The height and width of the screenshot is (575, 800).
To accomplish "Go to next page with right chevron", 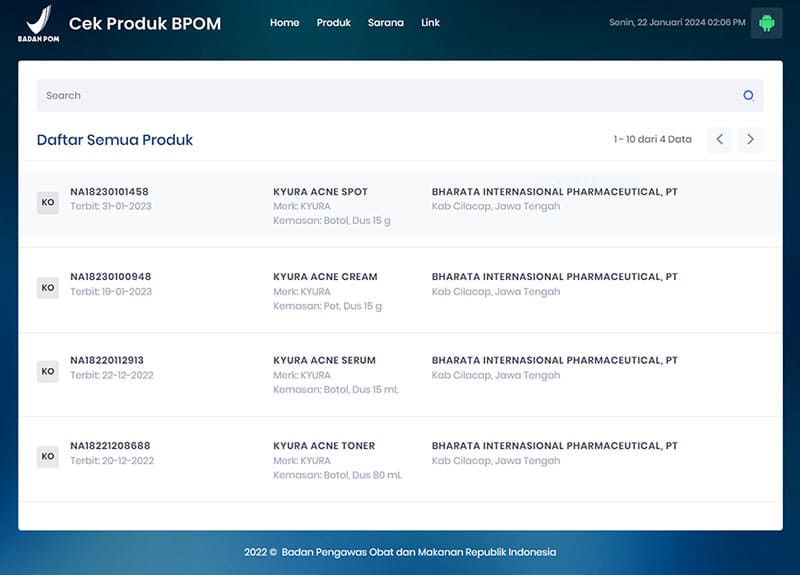I will (x=750, y=139).
